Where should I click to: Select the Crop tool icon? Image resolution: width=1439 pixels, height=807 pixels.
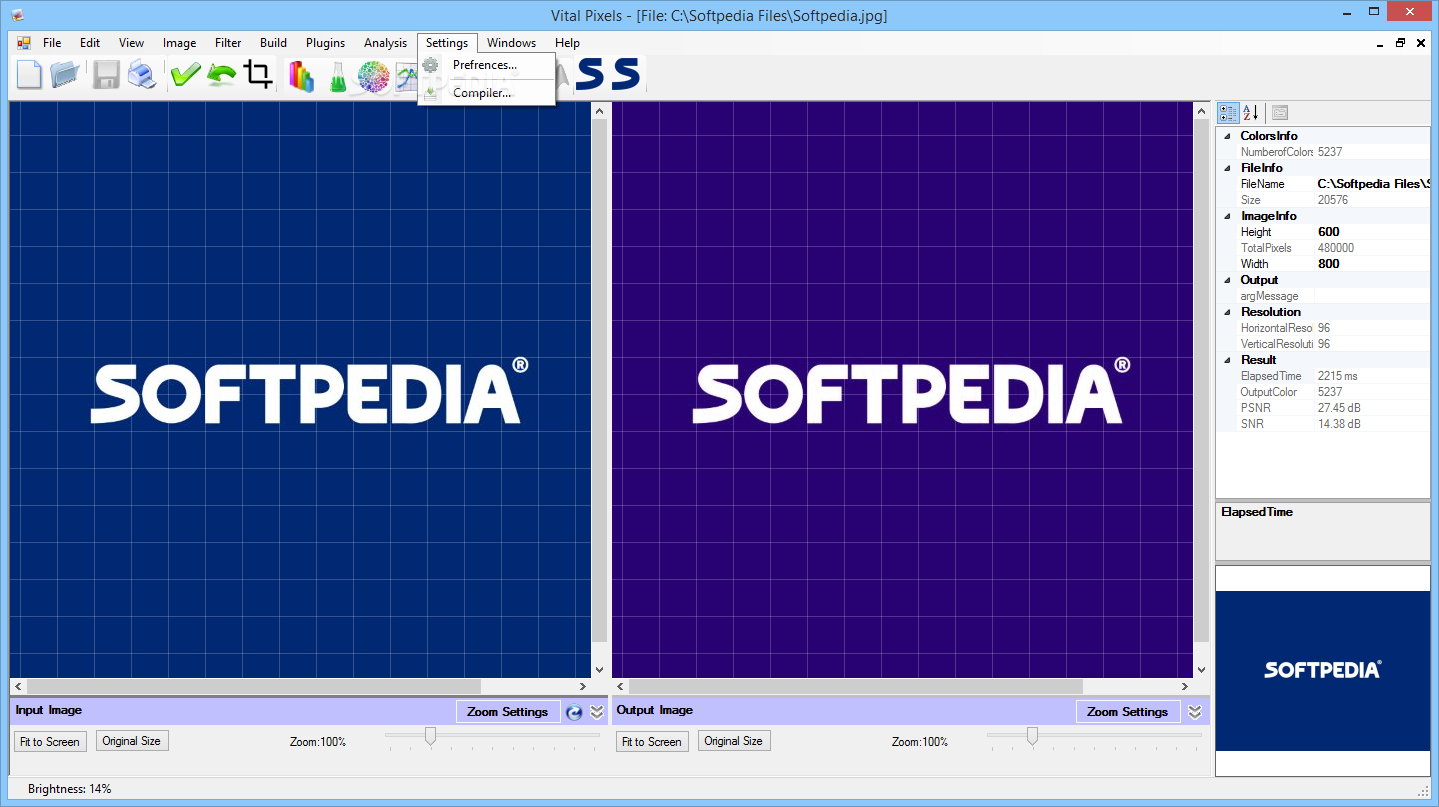coord(259,75)
